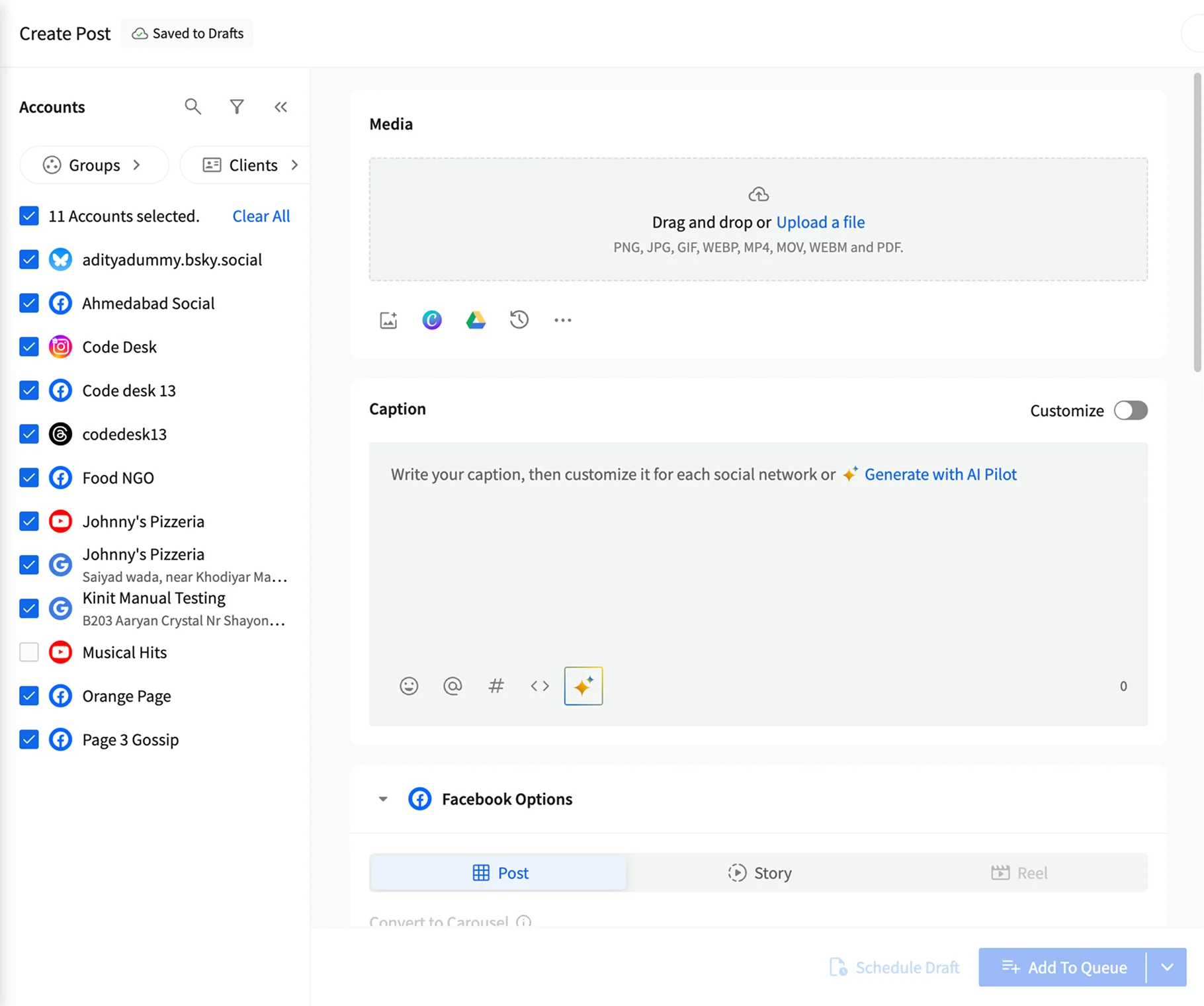Import media from Canva
The height and width of the screenshot is (1006, 1204).
[431, 319]
